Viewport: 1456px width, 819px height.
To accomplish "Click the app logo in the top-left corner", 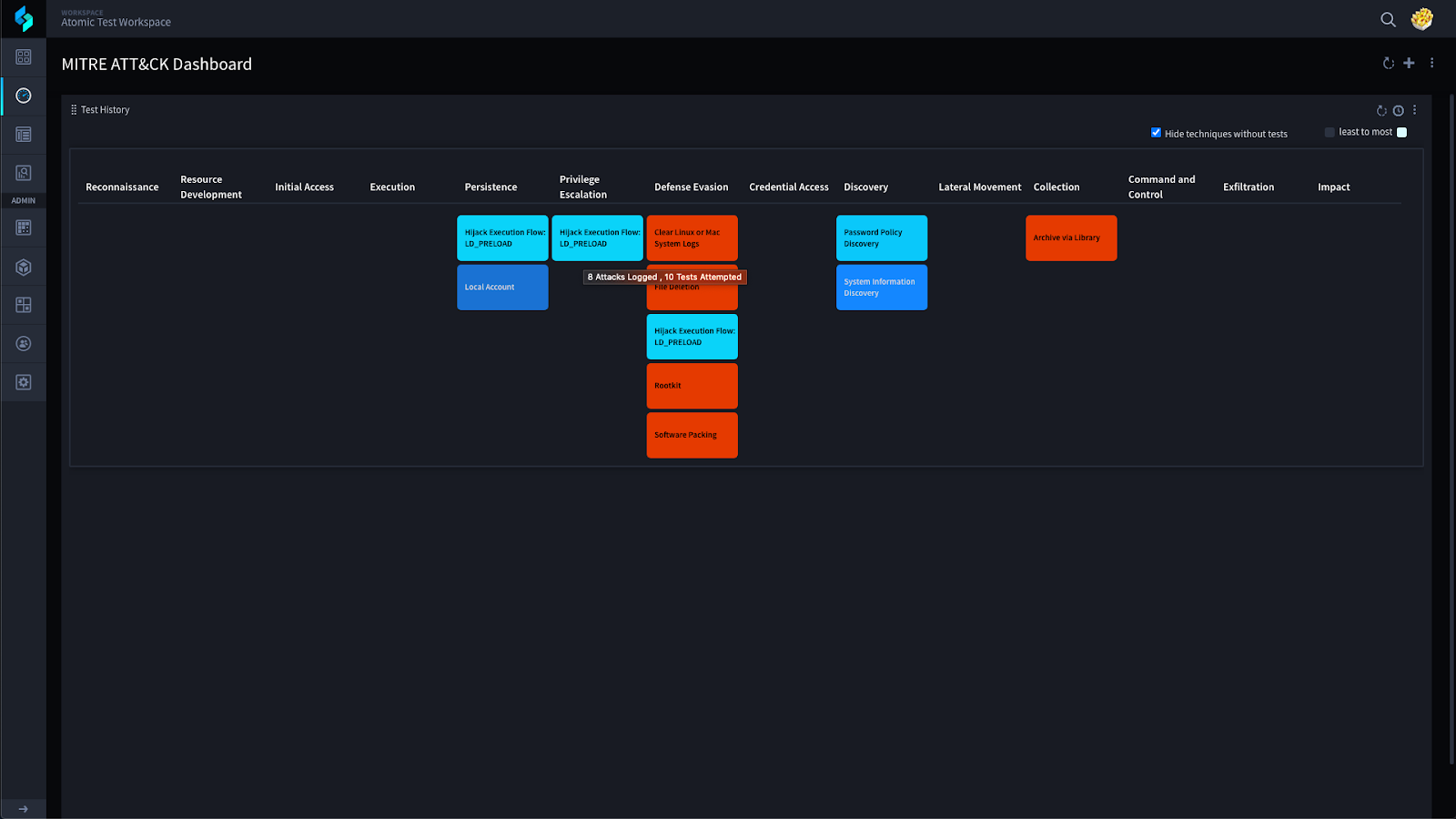I will [x=24, y=18].
